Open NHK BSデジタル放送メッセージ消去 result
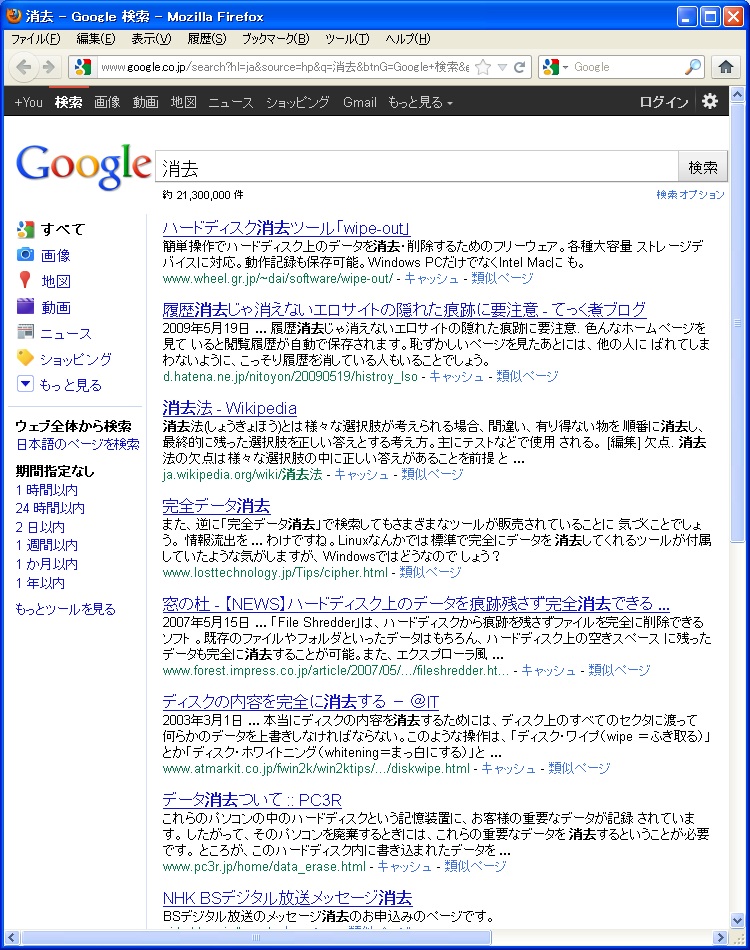The height and width of the screenshot is (950, 750). pos(287,897)
